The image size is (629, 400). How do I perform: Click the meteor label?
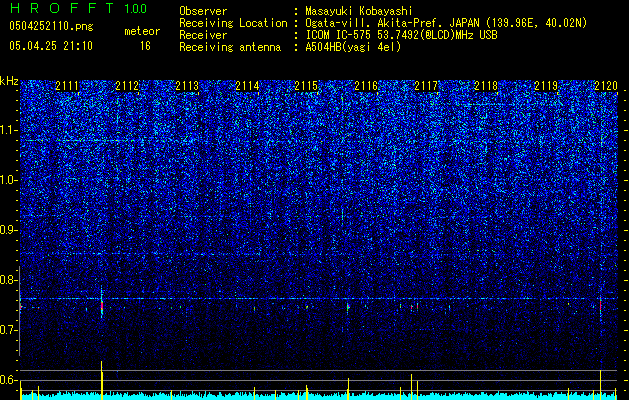pyautogui.click(x=142, y=31)
